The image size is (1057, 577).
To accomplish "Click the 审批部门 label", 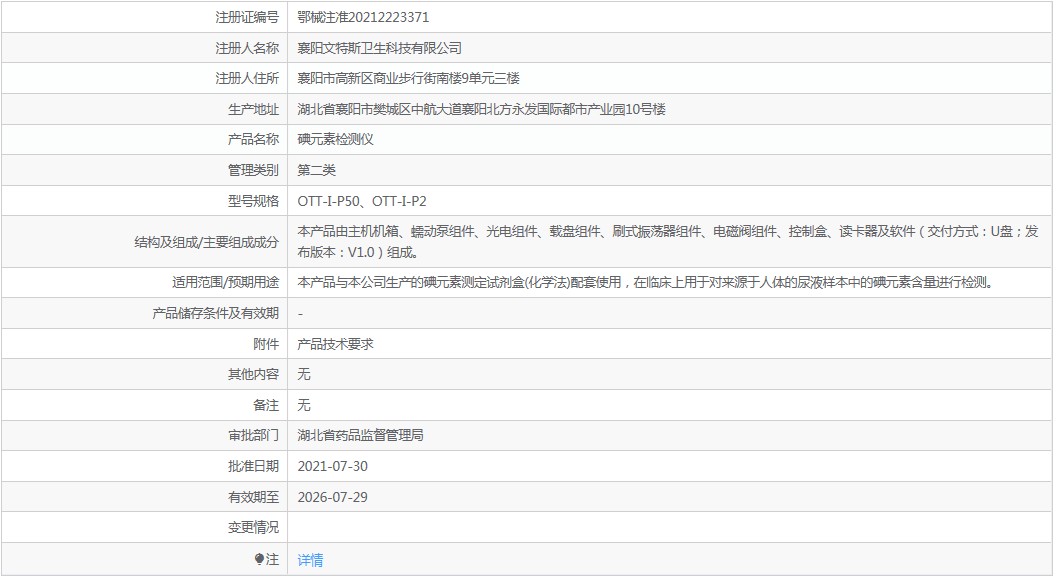I will [253, 435].
